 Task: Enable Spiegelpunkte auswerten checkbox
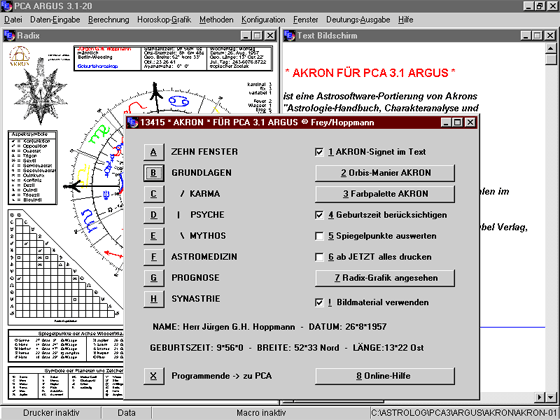[x=319, y=236]
